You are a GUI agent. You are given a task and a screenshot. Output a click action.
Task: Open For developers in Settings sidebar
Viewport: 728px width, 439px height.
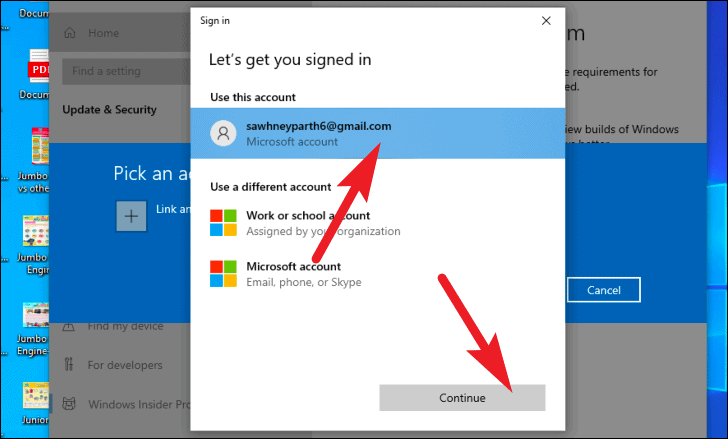[125, 365]
